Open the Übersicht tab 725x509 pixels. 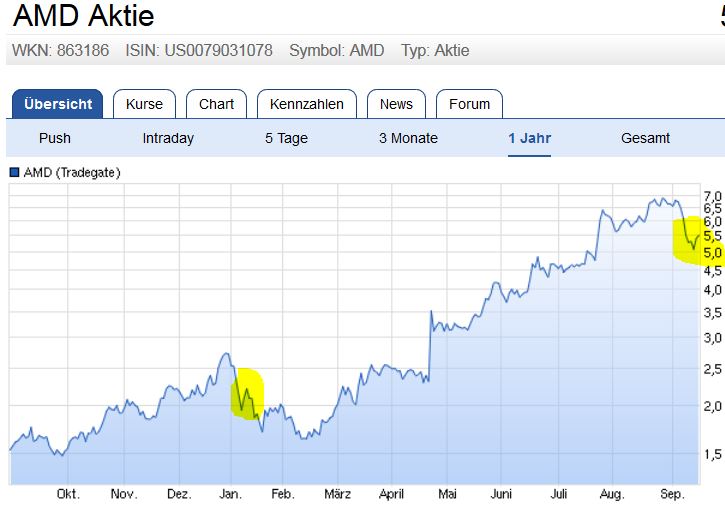click(x=58, y=104)
